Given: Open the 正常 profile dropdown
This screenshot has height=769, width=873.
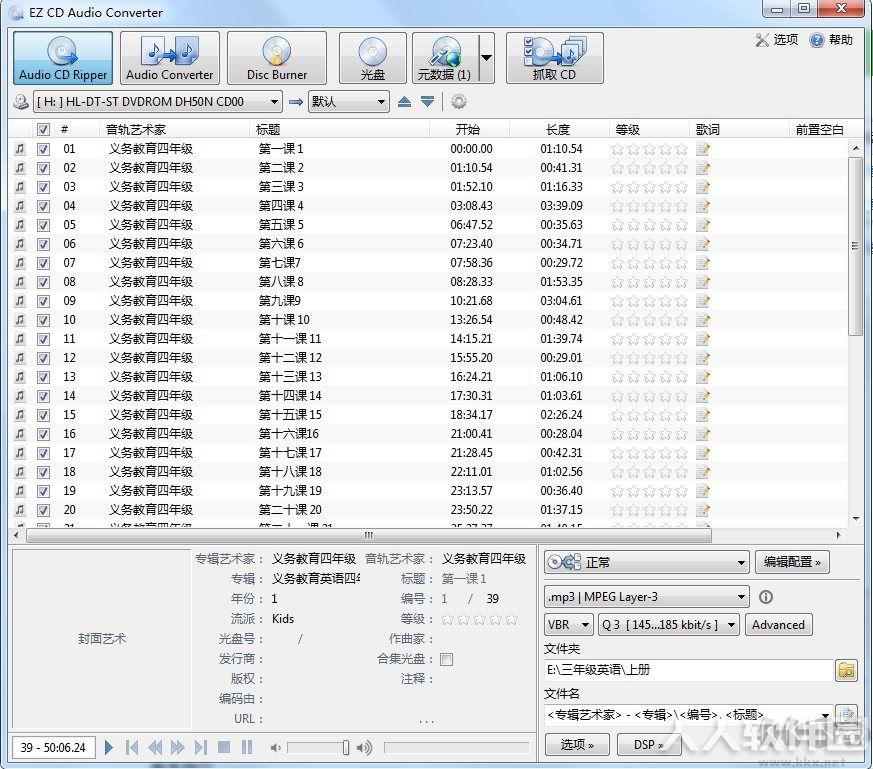Looking at the screenshot, I should [x=646, y=562].
